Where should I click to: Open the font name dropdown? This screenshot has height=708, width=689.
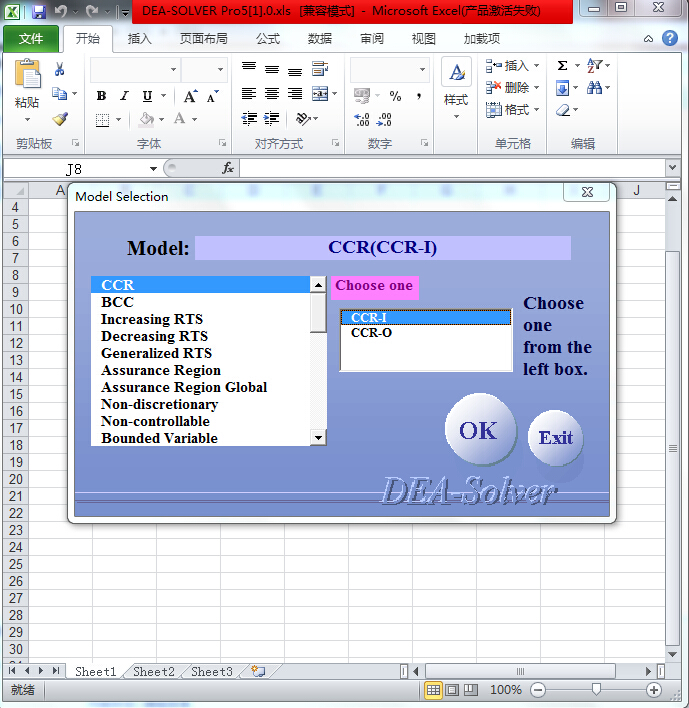pos(173,70)
